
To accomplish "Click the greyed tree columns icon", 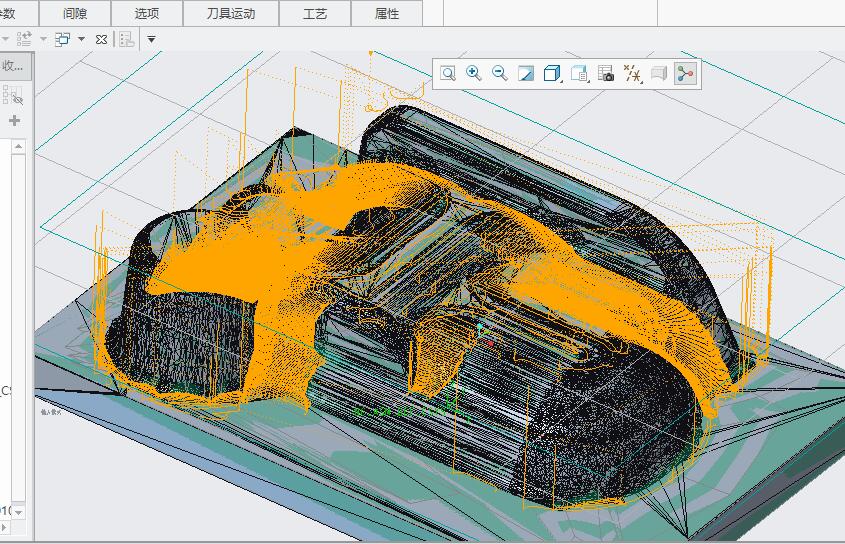I will click(126, 39).
